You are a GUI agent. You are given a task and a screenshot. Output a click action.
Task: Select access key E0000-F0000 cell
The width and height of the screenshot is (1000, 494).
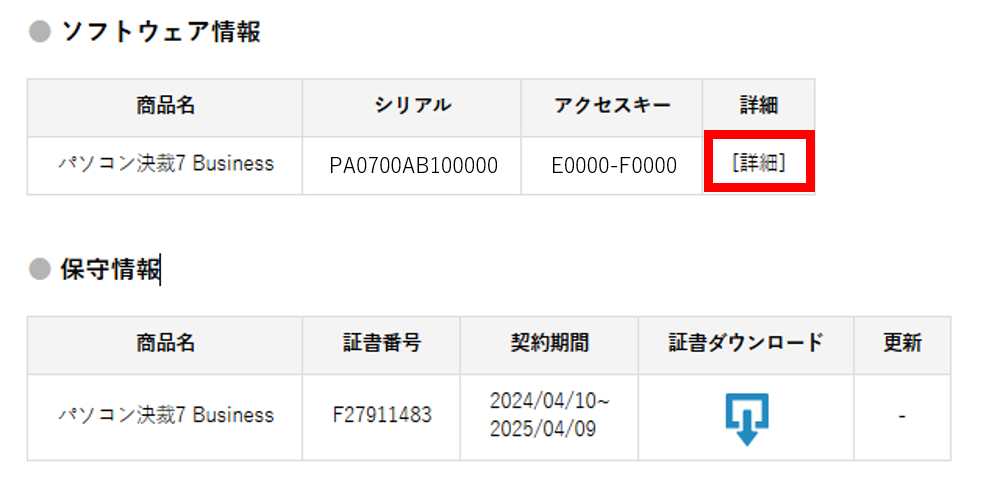[x=612, y=166]
